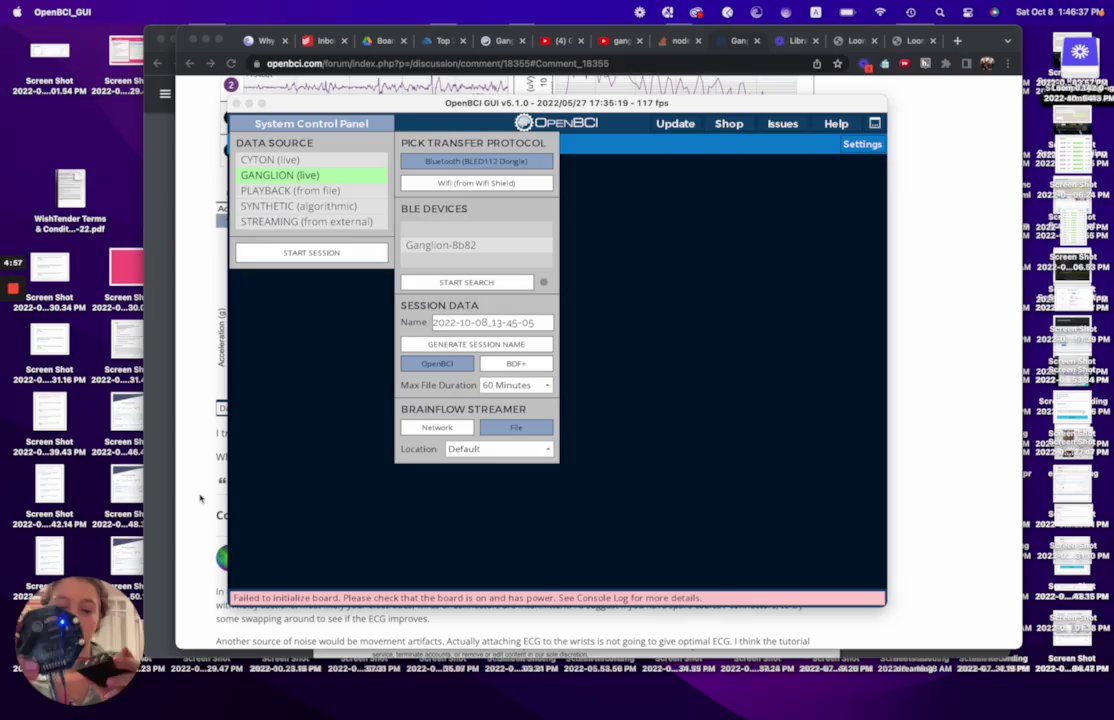This screenshot has width=1114, height=720.
Task: Open the forum hamburger menu in the browser
Action: (x=165, y=94)
